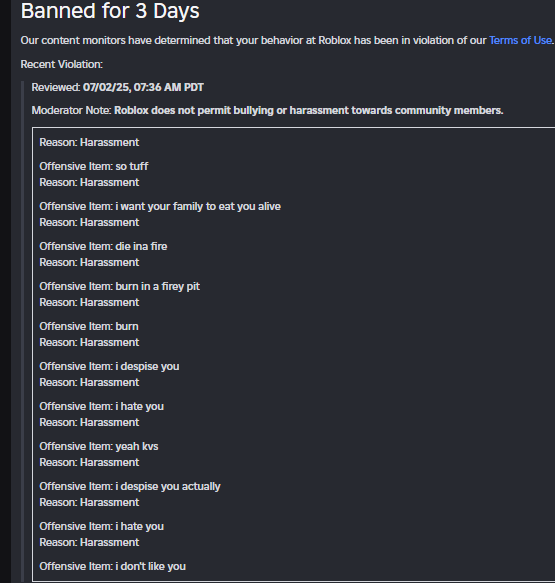The image size is (555, 583).
Task: Select the 'eat you alive' offensive item
Action: pos(160,206)
